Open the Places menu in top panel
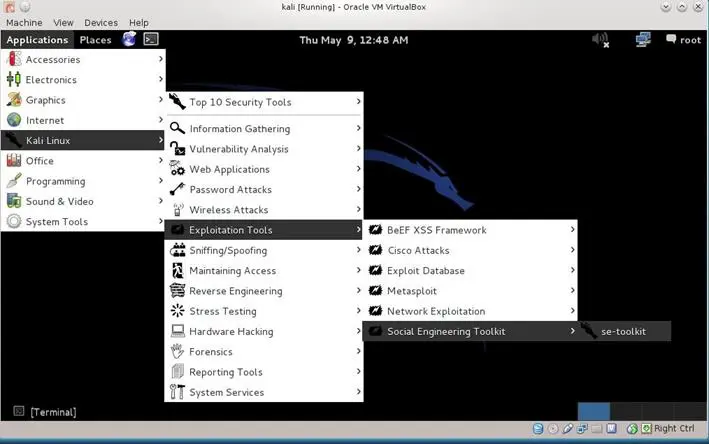709x444 pixels. tap(96, 40)
